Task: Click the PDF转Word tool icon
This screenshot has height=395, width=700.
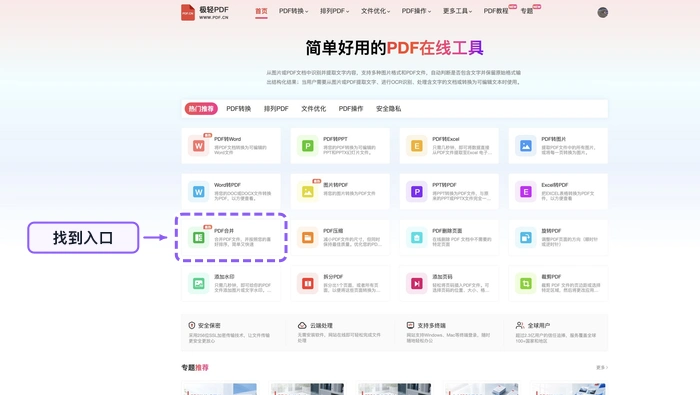Action: click(199, 146)
